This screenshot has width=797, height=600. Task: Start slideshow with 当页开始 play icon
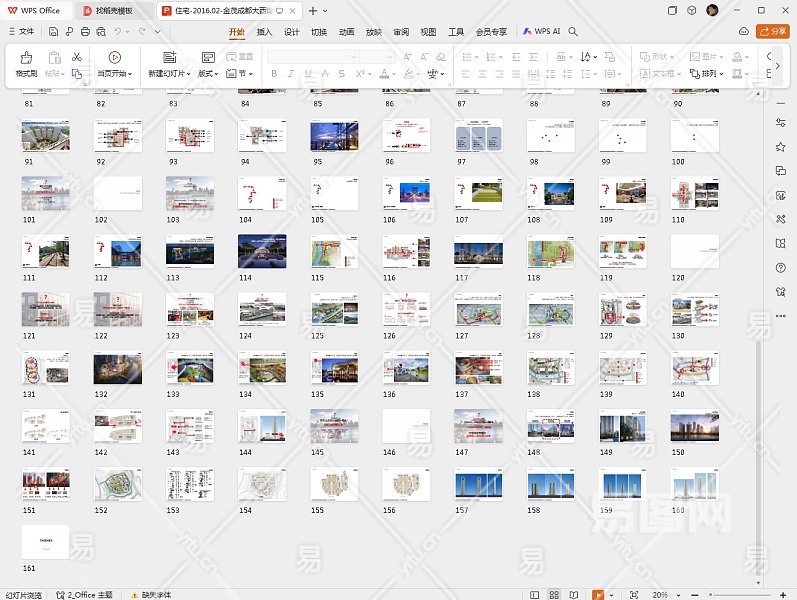tap(114, 58)
